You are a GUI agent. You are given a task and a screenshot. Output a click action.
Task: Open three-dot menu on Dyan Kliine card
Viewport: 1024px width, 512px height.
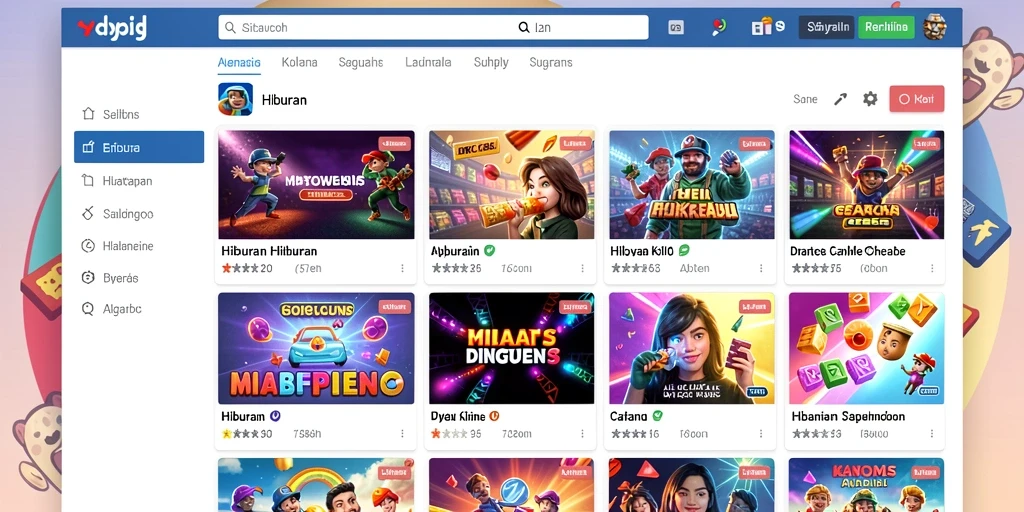point(581,434)
